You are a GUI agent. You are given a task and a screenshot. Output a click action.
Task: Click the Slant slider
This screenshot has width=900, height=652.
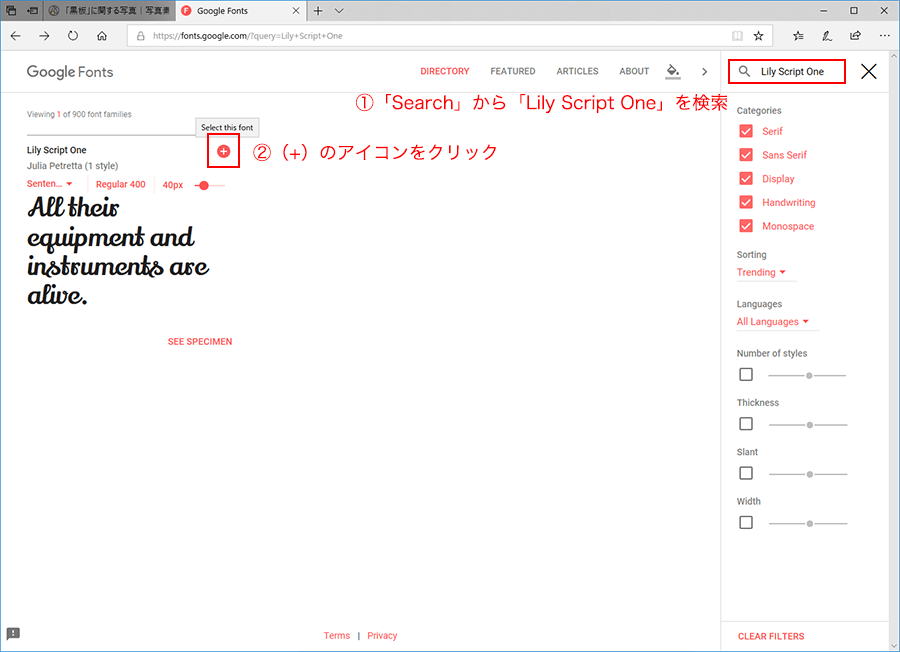pos(808,474)
